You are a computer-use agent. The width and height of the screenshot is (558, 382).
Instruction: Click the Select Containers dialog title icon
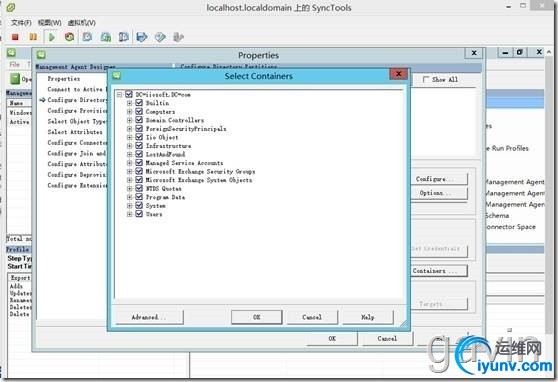tap(117, 75)
